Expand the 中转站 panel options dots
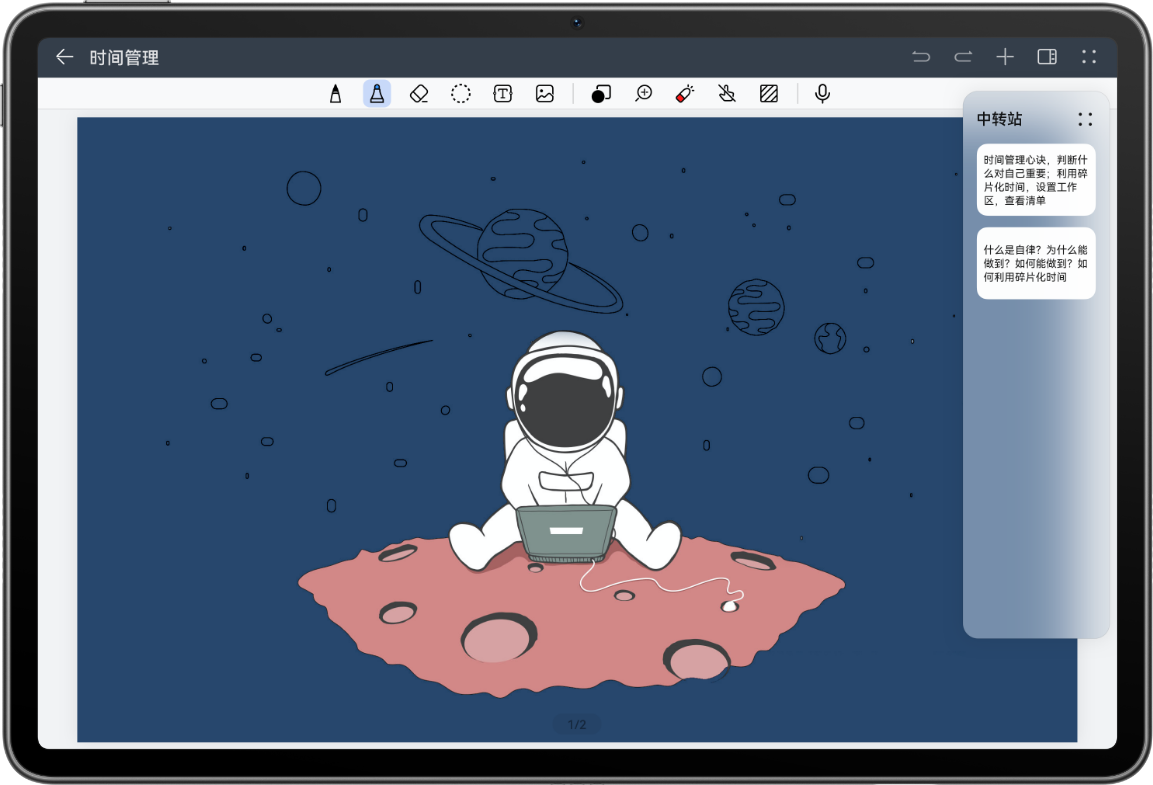Image resolution: width=1153 pixels, height=785 pixels. coord(1085,120)
